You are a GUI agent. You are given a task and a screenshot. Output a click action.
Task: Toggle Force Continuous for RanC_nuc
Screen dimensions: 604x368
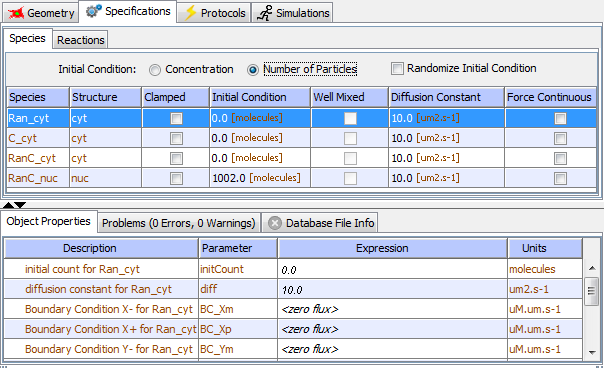pyautogui.click(x=560, y=178)
